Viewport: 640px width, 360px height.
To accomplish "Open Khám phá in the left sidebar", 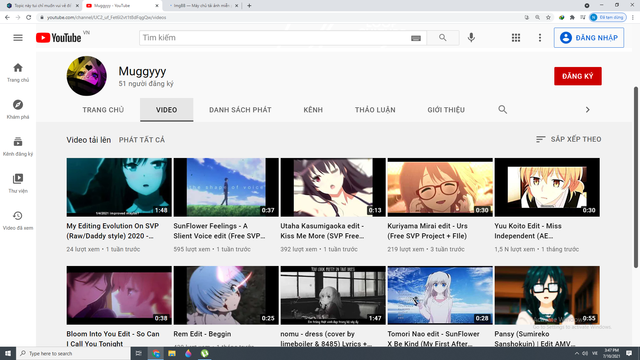I will pyautogui.click(x=18, y=109).
